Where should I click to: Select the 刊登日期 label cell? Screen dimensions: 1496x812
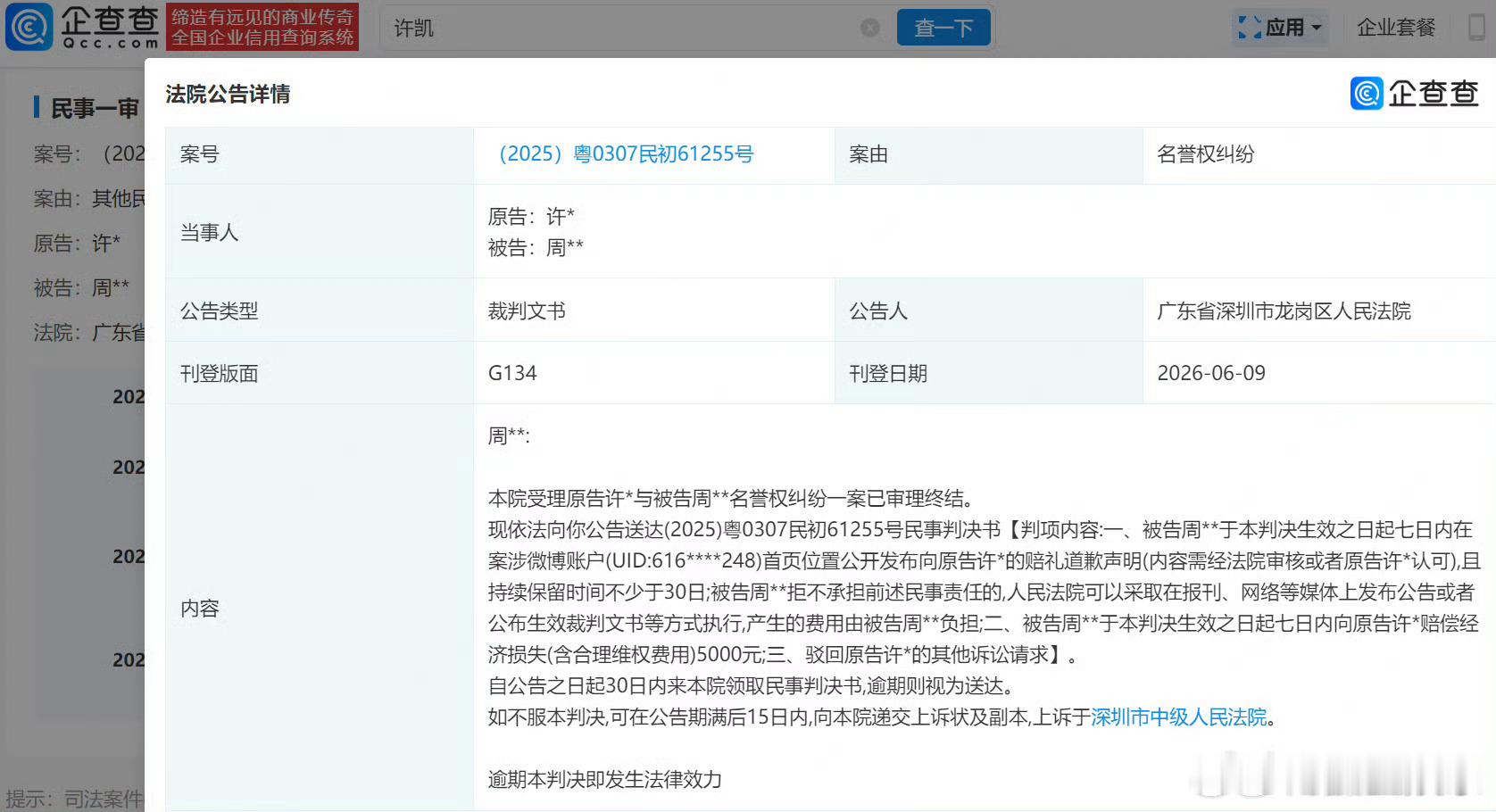tap(988, 373)
